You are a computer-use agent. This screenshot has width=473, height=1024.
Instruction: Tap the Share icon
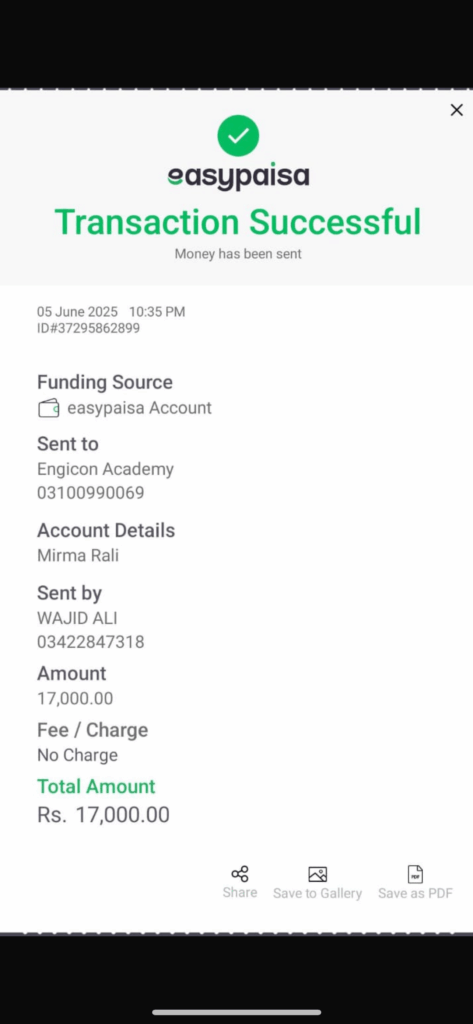240,874
